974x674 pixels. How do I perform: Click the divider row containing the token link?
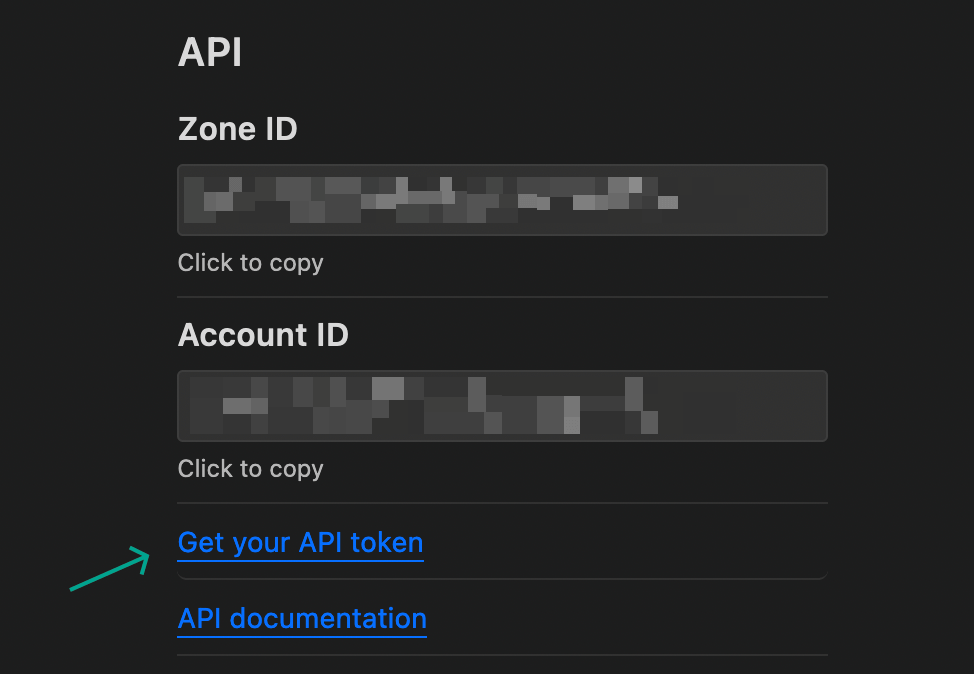(x=500, y=542)
